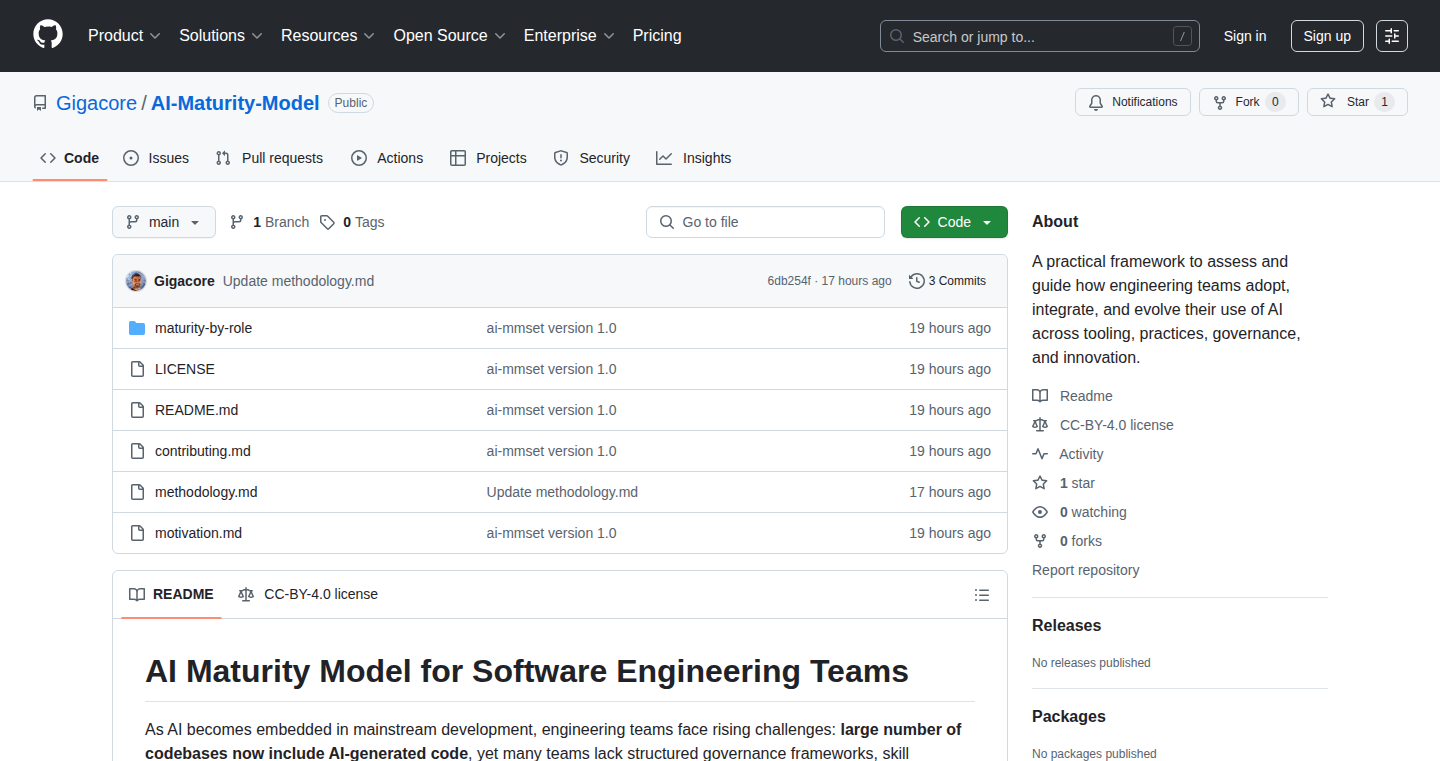1440x761 pixels.
Task: View the 0 Tags link
Action: click(352, 222)
